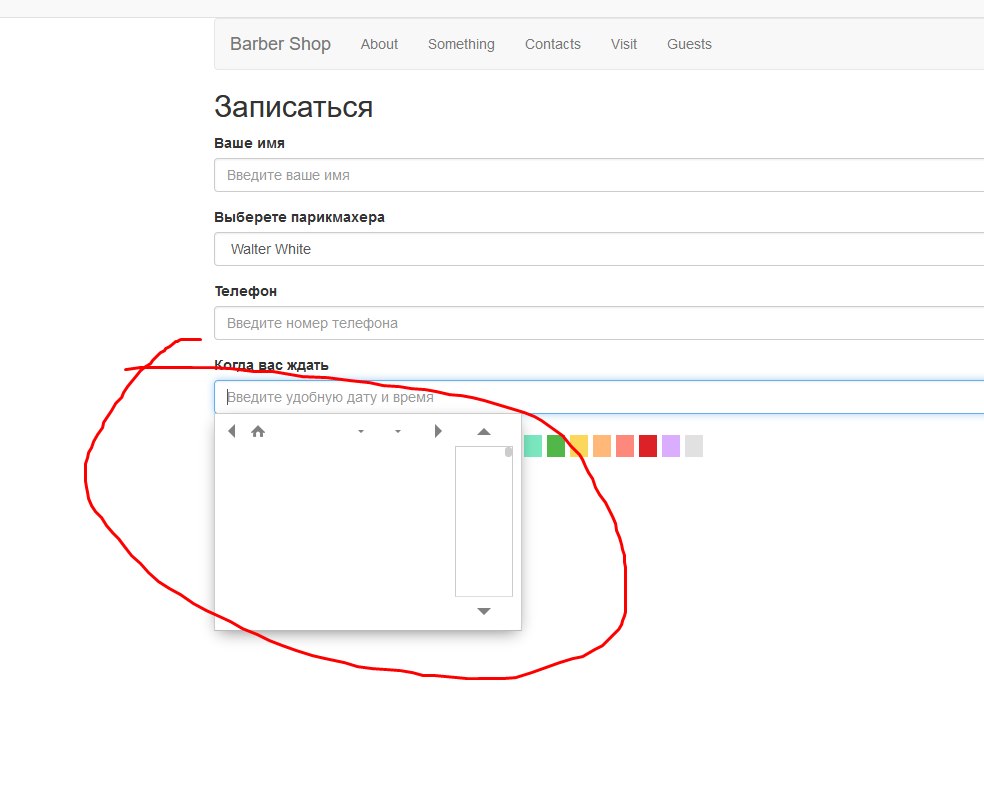Pick the yellow color swatch
Viewport: 984px width, 800px height.
579,446
